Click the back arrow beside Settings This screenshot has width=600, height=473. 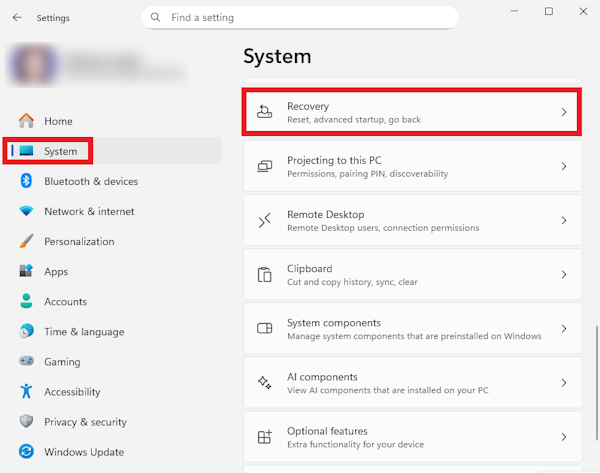(17, 18)
